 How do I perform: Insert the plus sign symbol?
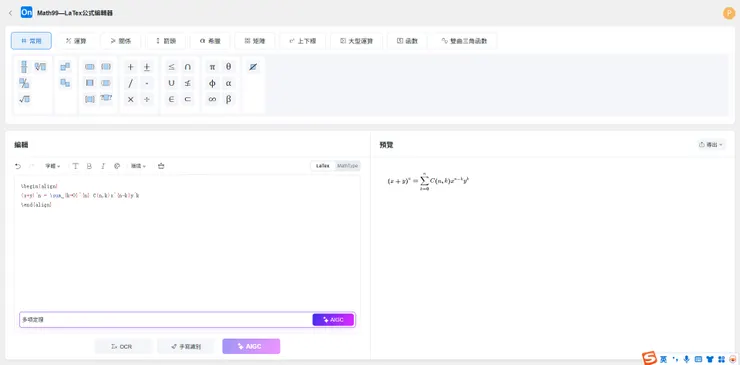point(131,67)
